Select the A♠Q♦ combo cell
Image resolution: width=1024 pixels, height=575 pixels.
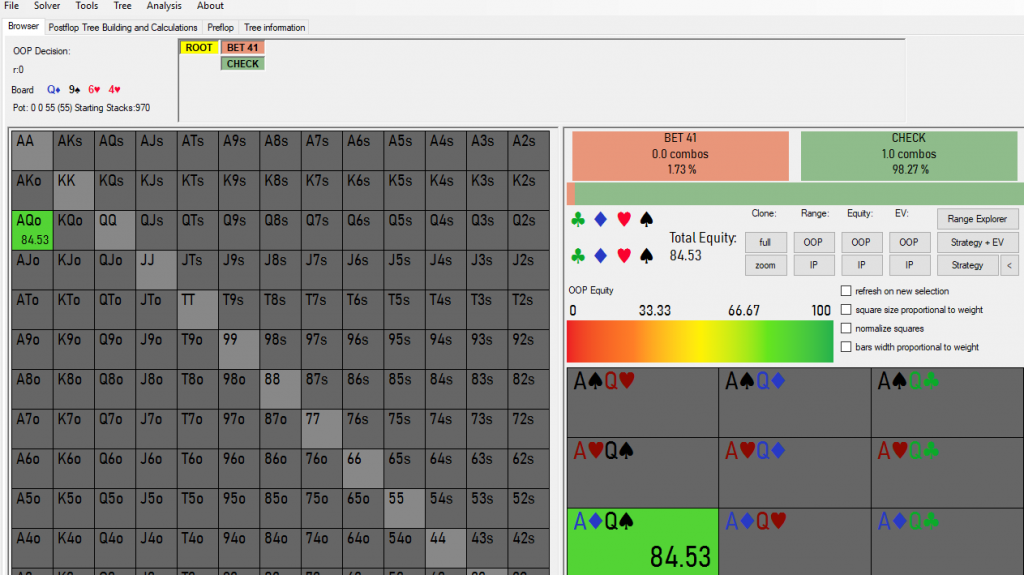[795, 402]
